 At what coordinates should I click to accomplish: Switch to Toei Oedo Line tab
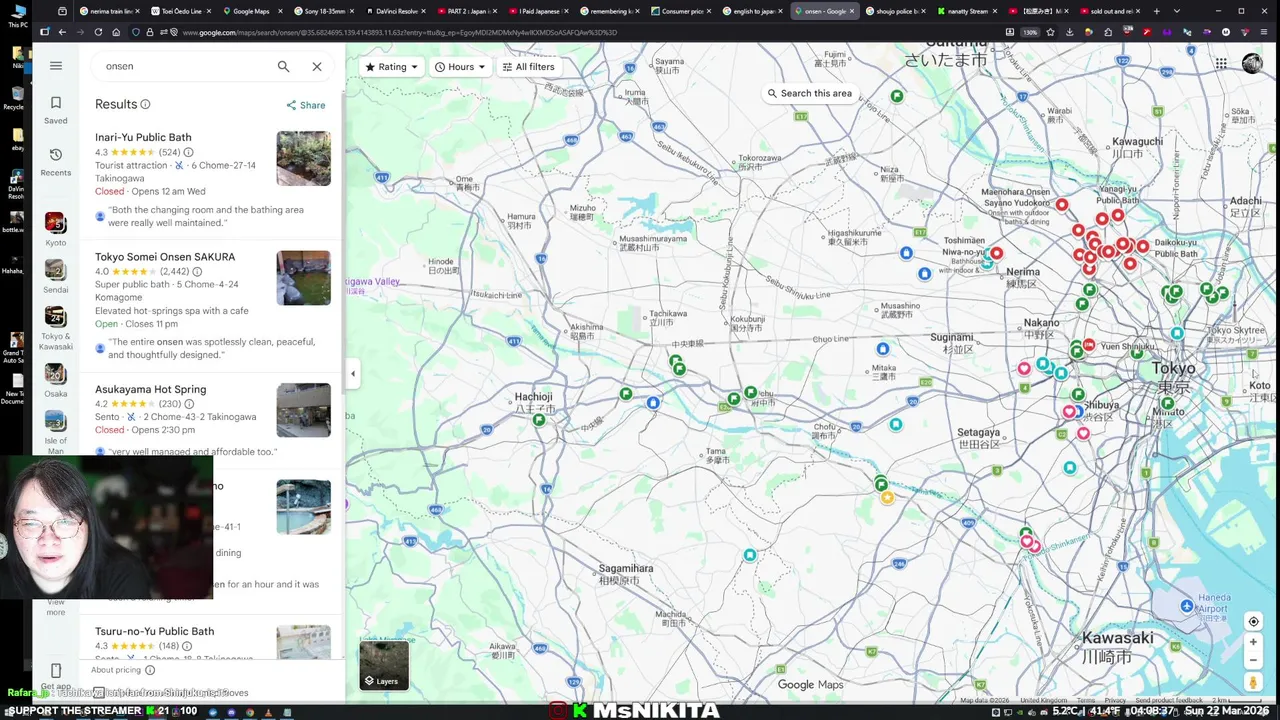click(180, 11)
